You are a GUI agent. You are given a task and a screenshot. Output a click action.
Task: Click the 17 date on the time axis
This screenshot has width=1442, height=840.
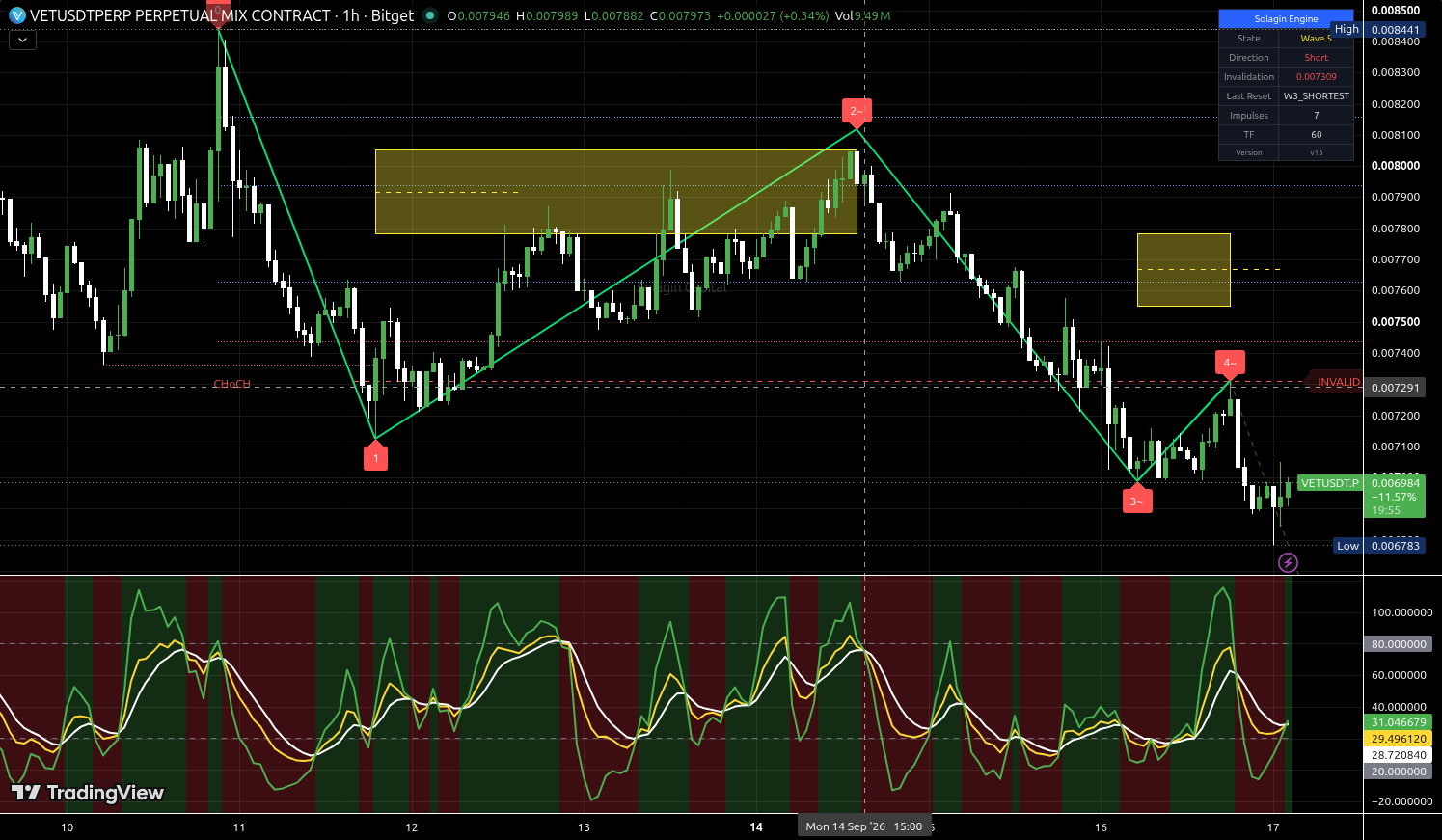tap(1273, 826)
